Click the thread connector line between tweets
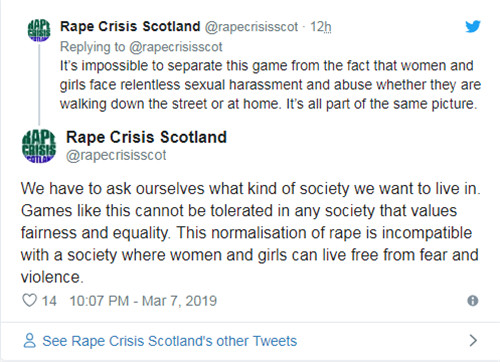This screenshot has height=362, width=500. click(39, 85)
